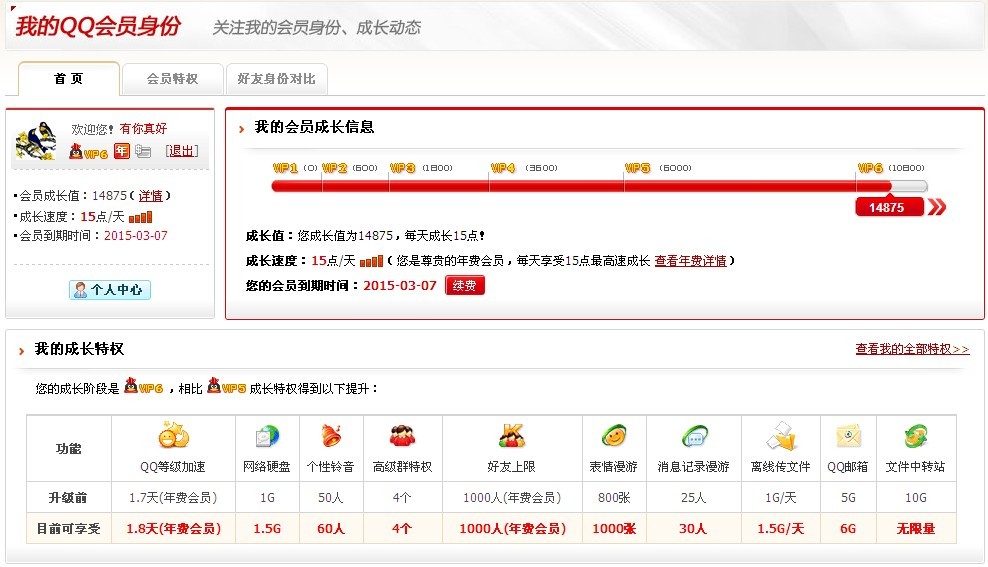Click the 30人 current value cell

[x=694, y=529]
